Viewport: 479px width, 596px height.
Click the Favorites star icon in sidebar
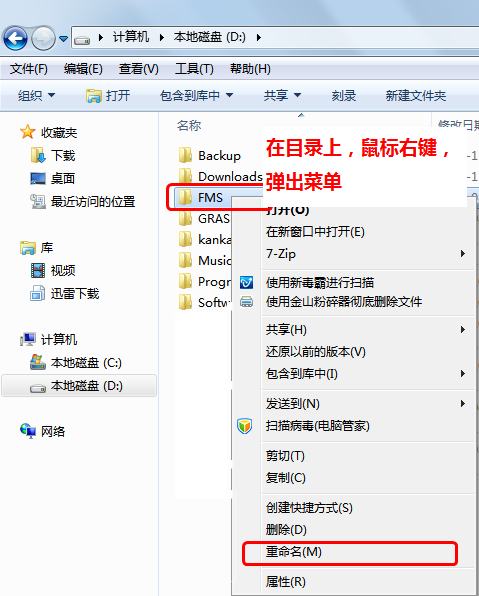click(x=27, y=132)
